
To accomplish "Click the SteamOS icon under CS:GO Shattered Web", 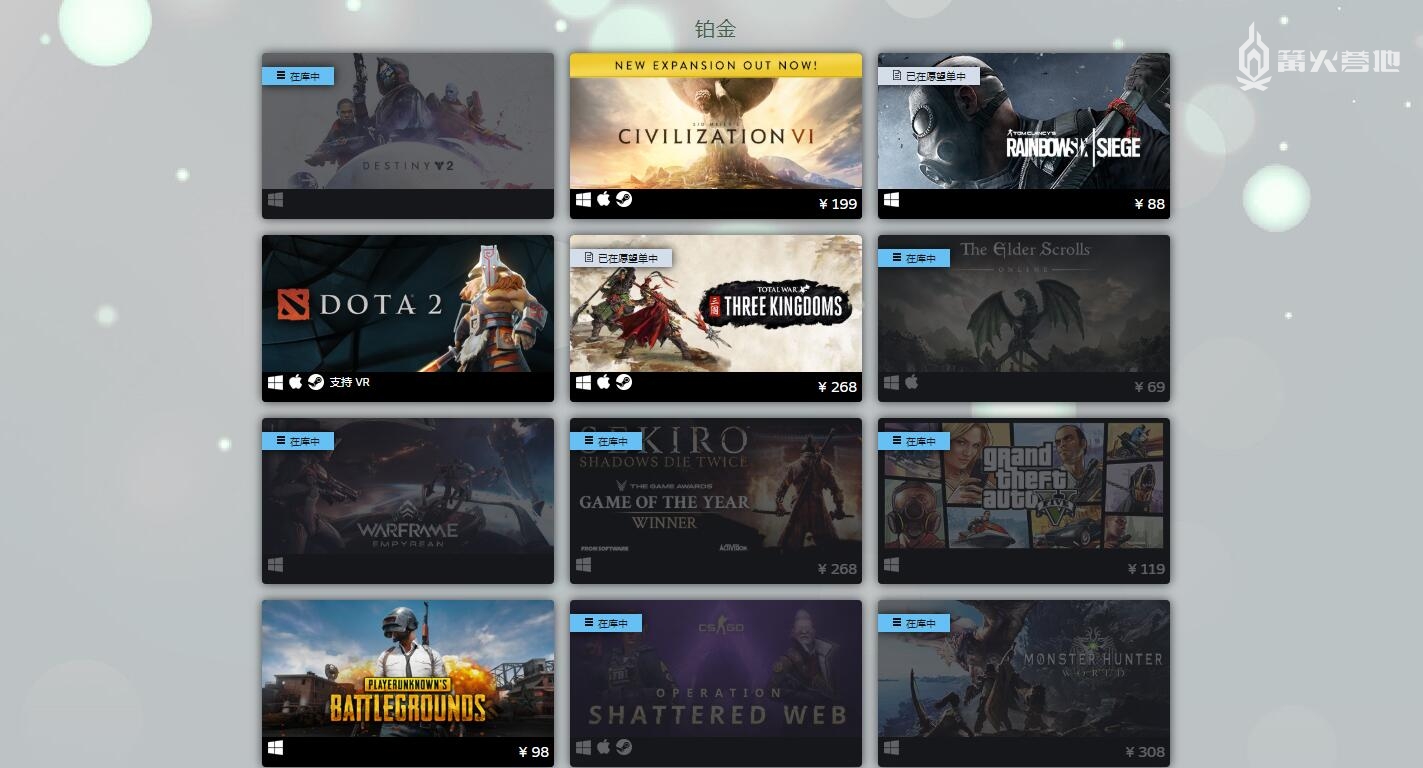I will coord(623,747).
